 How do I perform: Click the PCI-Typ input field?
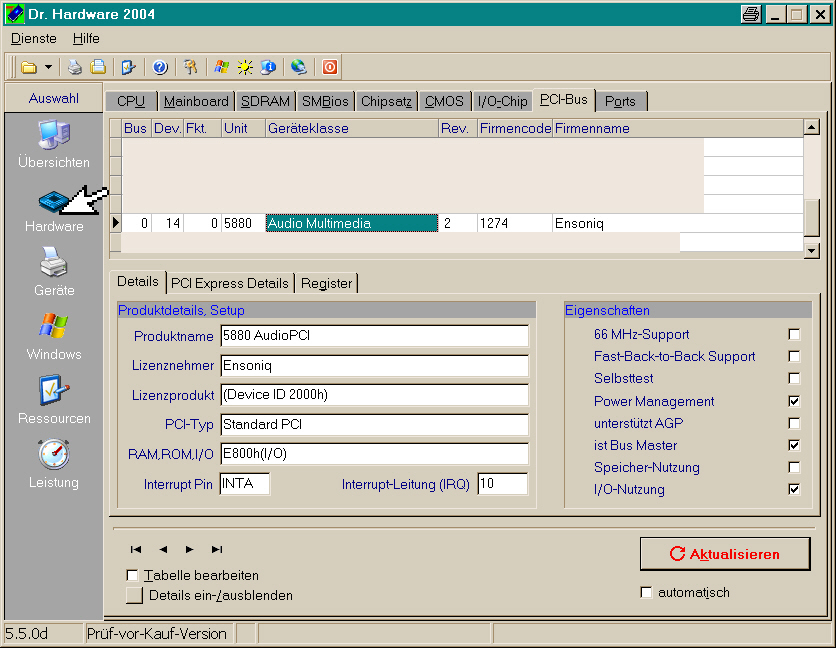[374, 425]
